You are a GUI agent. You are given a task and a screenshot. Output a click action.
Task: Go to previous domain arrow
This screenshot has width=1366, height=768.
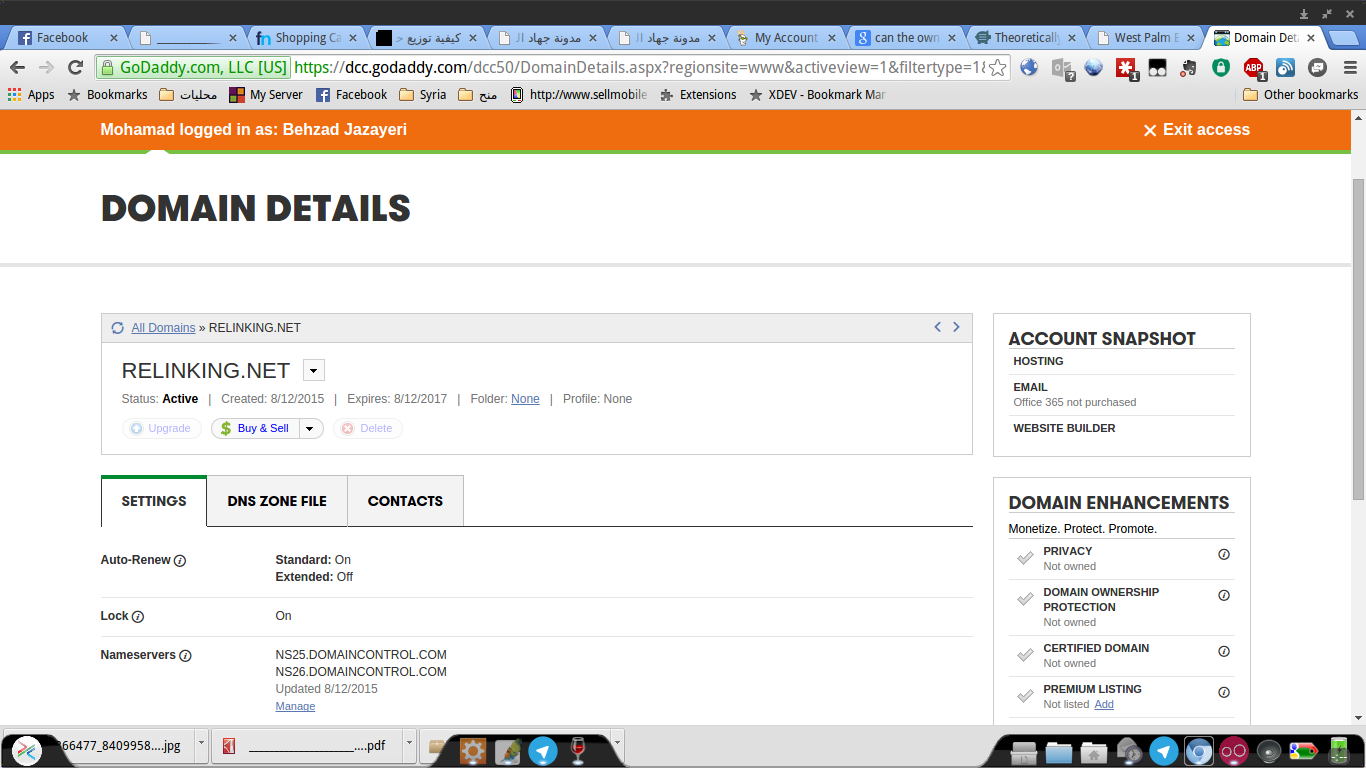(937, 327)
